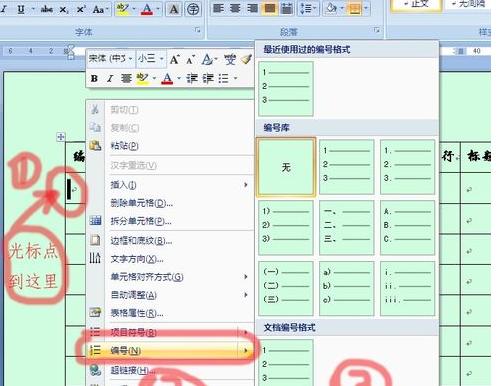This screenshot has height=386, width=497.
Task: Center text using the ribbon paragraph group
Action: (x=235, y=8)
